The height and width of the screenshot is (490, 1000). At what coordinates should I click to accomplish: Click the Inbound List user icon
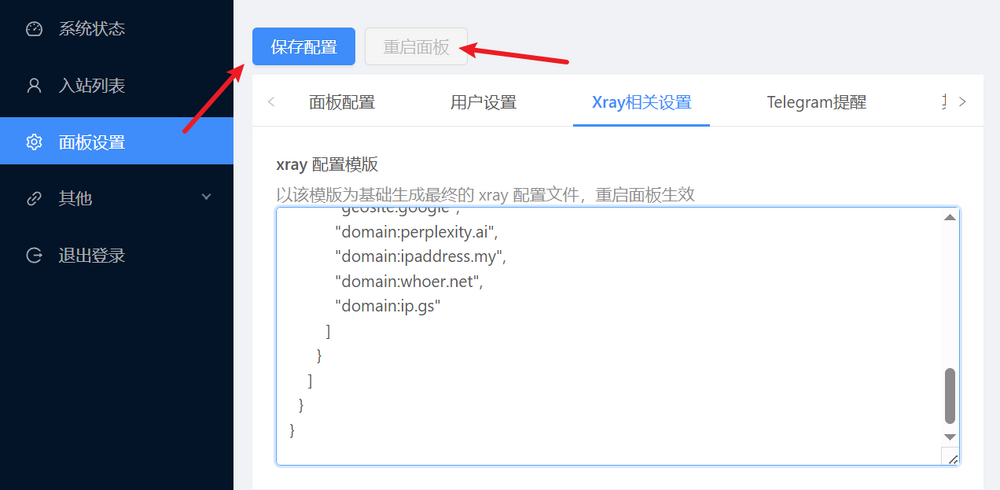(x=34, y=86)
